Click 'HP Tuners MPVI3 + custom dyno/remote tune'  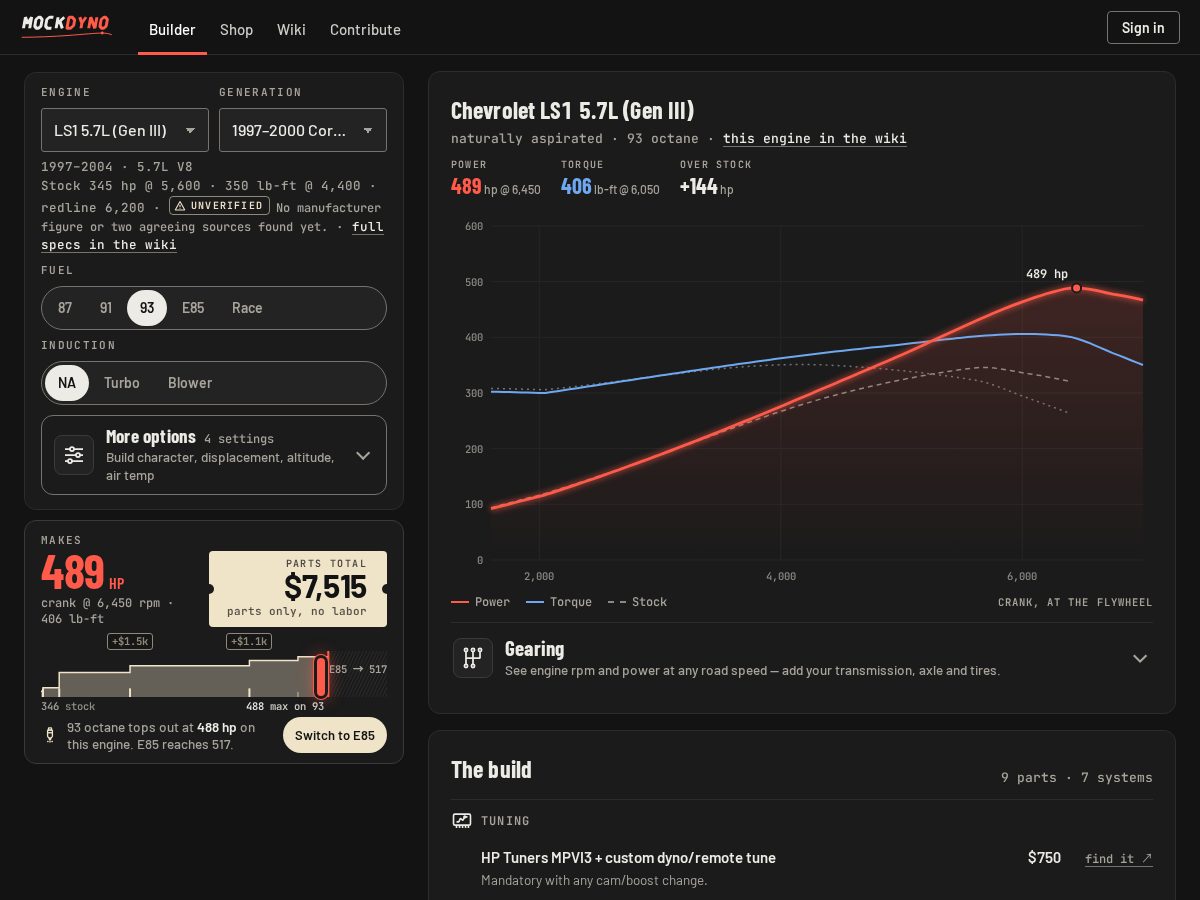pos(628,858)
